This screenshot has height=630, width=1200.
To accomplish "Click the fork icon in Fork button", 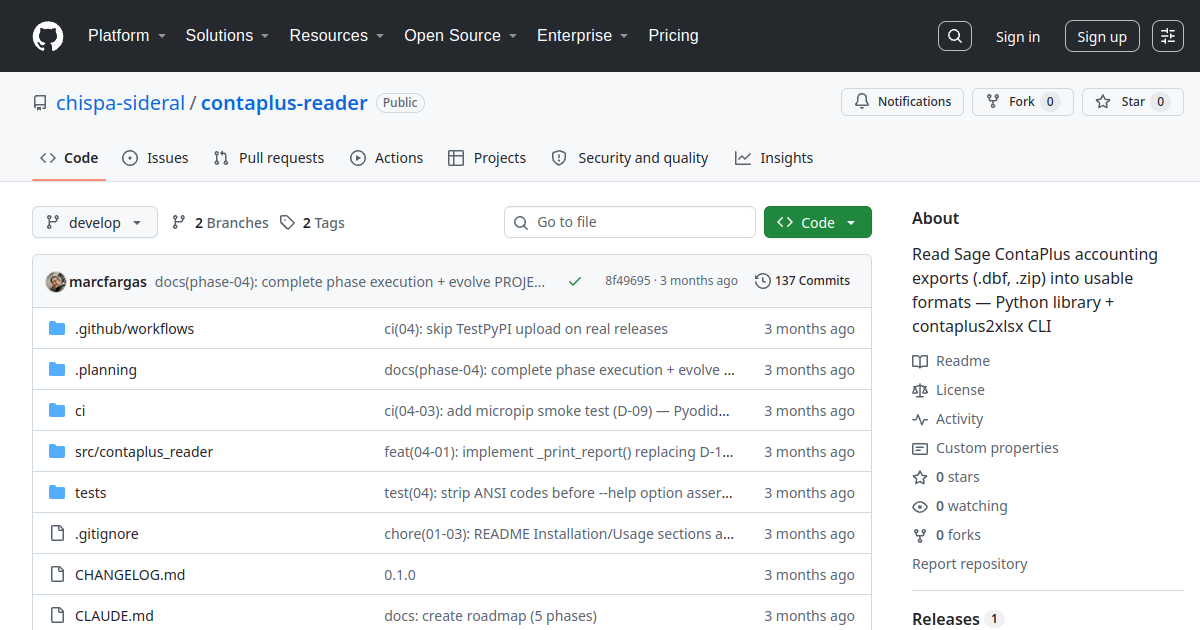I will (x=993, y=102).
